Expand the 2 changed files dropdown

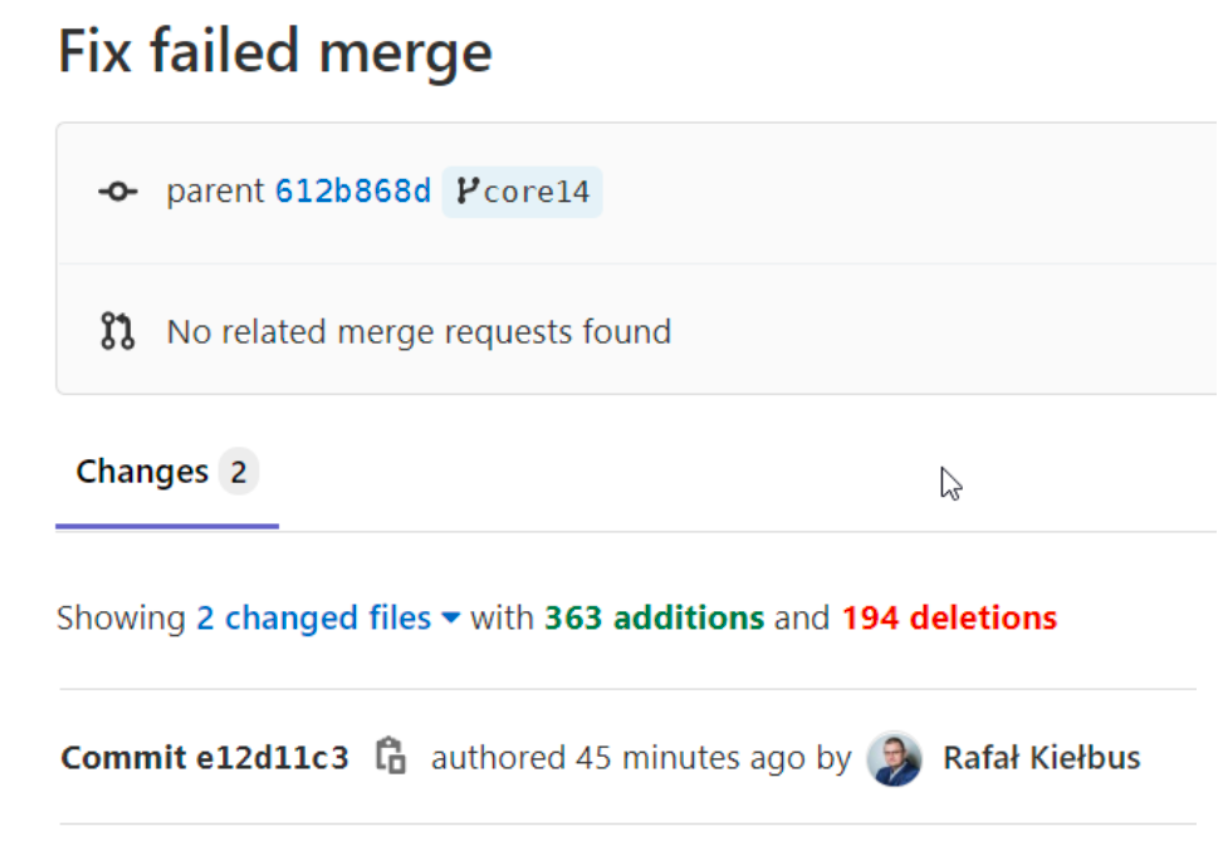pos(328,618)
